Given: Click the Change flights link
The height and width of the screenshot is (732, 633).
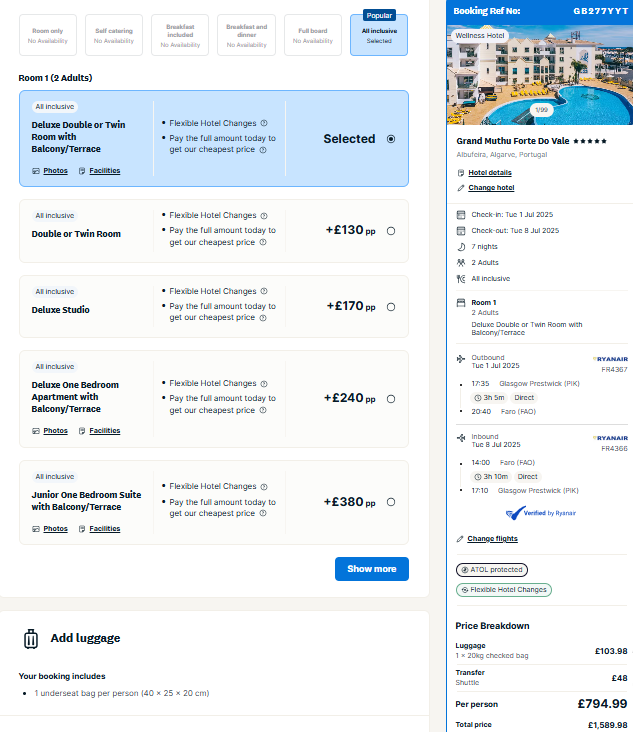Looking at the screenshot, I should click(x=492, y=539).
